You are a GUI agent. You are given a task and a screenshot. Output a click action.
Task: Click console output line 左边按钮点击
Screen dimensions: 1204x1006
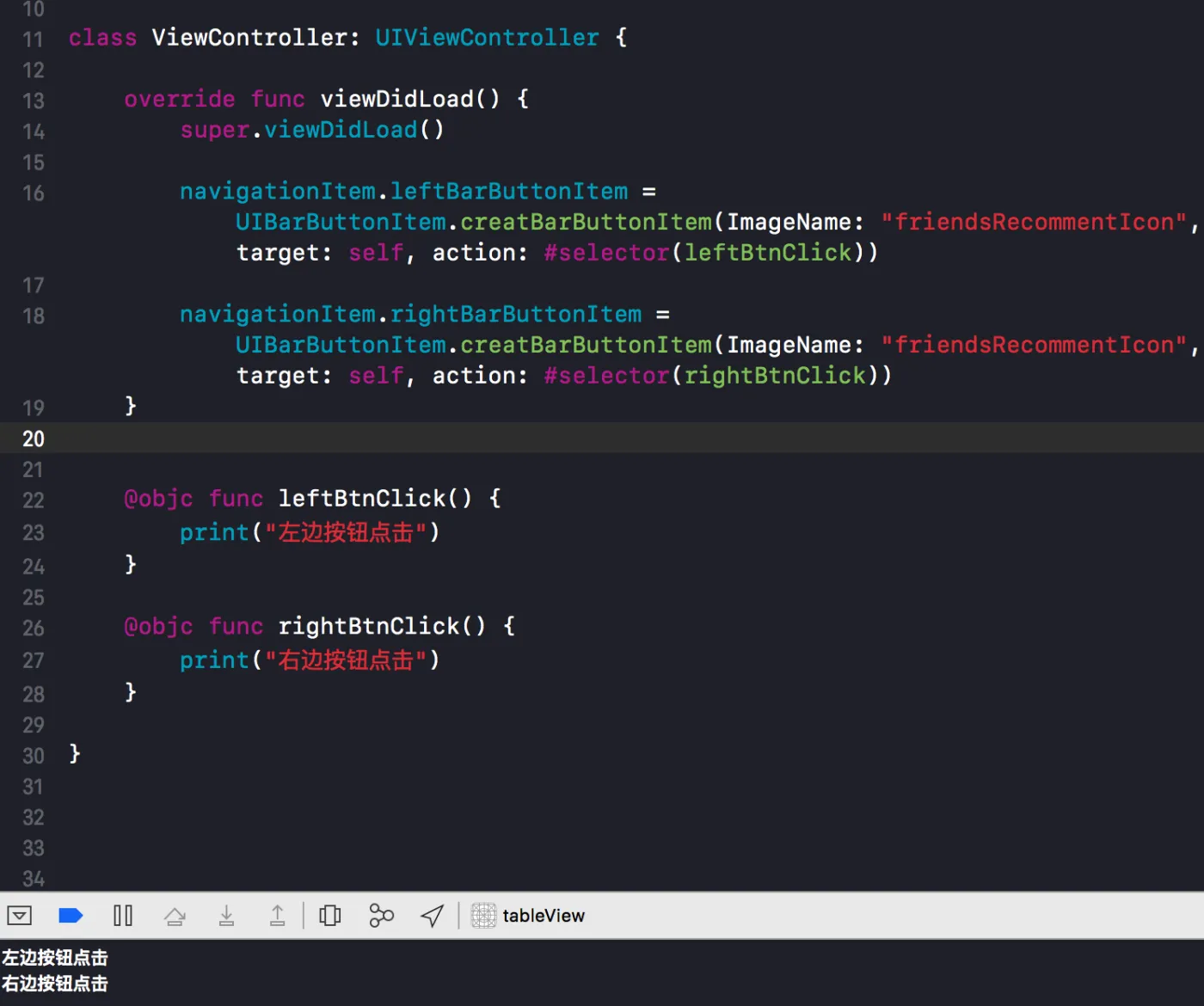[x=55, y=958]
